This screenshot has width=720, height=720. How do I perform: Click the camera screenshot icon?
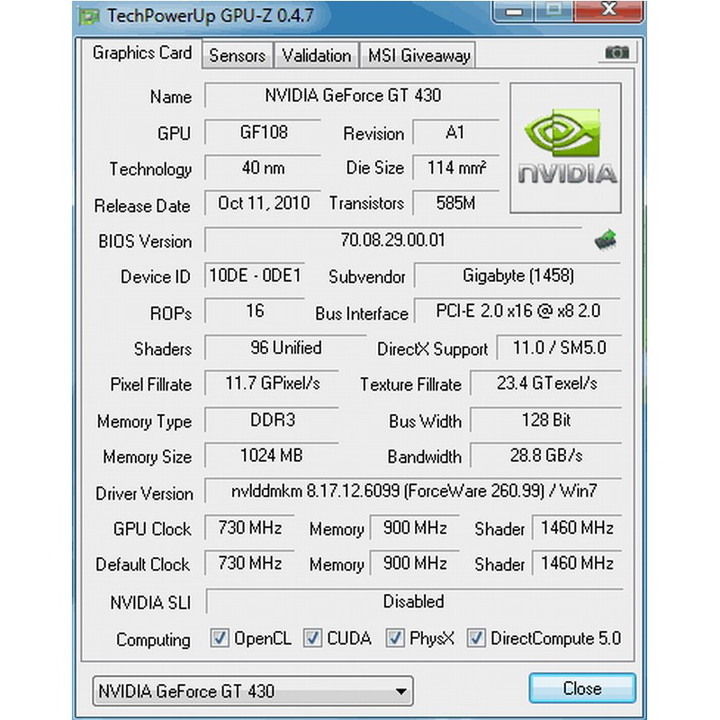tap(617, 53)
